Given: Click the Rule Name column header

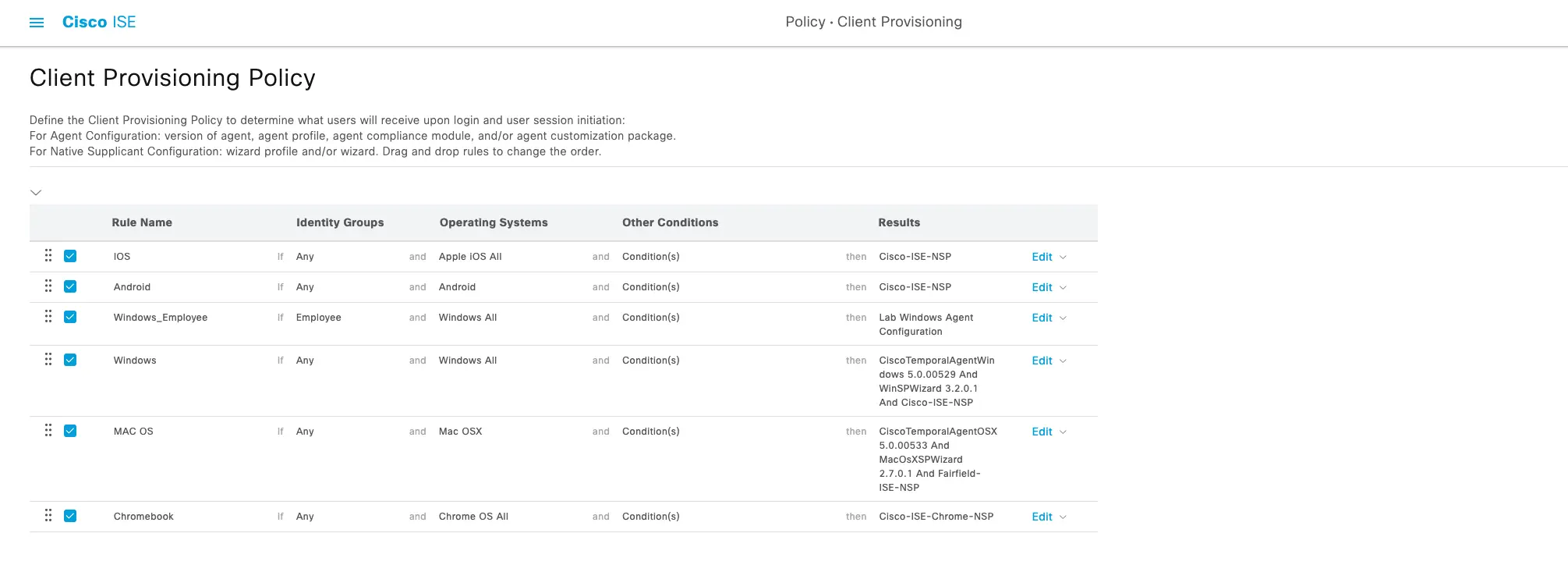Looking at the screenshot, I should [142, 222].
